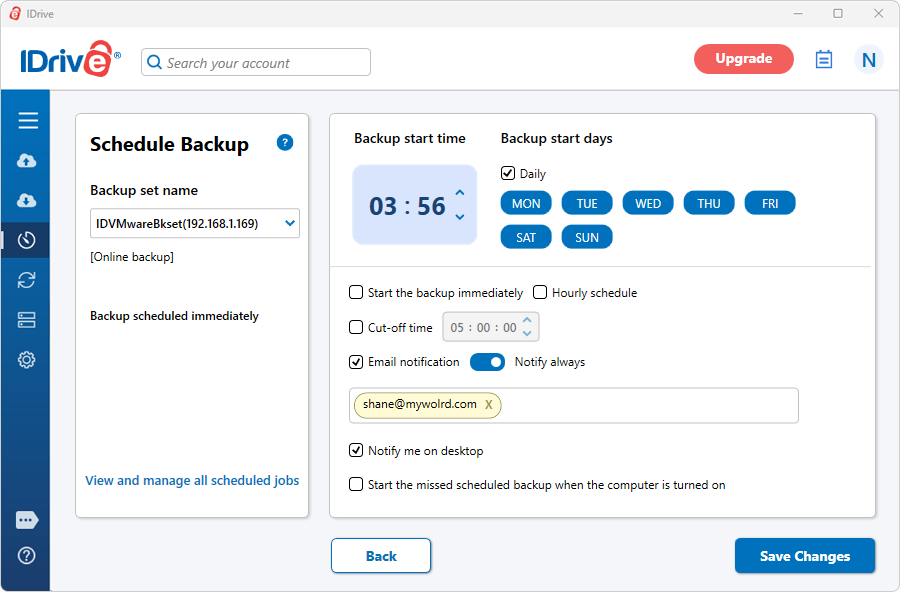900x592 pixels.
Task: Open the N account profile menu
Action: click(868, 60)
